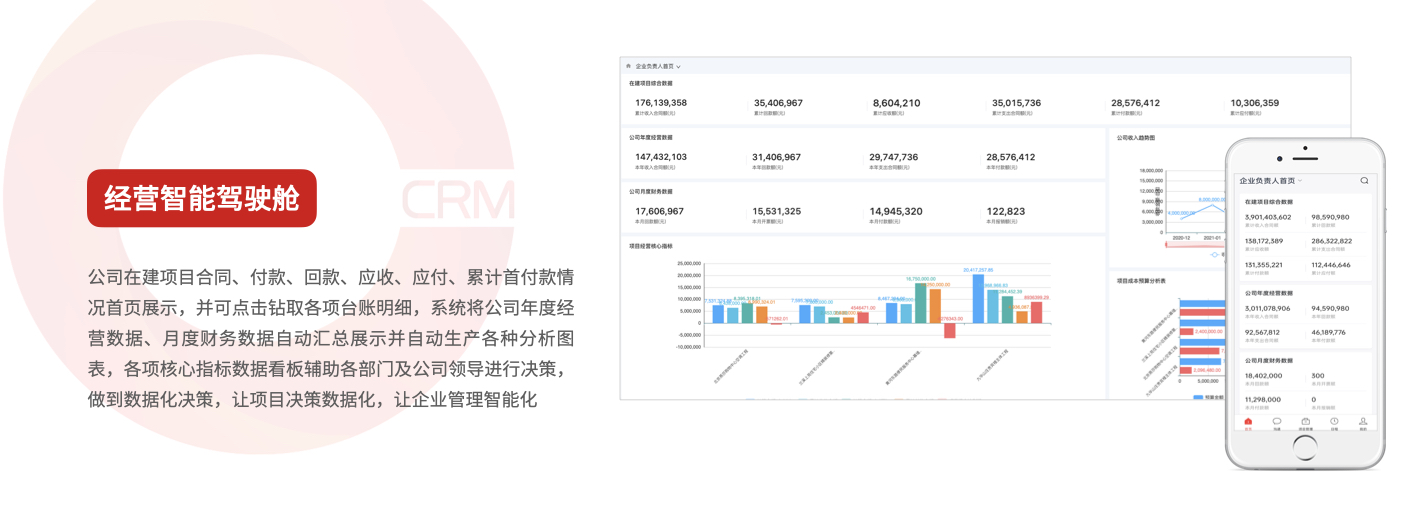Click the 公司年度经营数据 heading in desktop dashboard
This screenshot has width=1420, height=532.
pyautogui.click(x=650, y=137)
